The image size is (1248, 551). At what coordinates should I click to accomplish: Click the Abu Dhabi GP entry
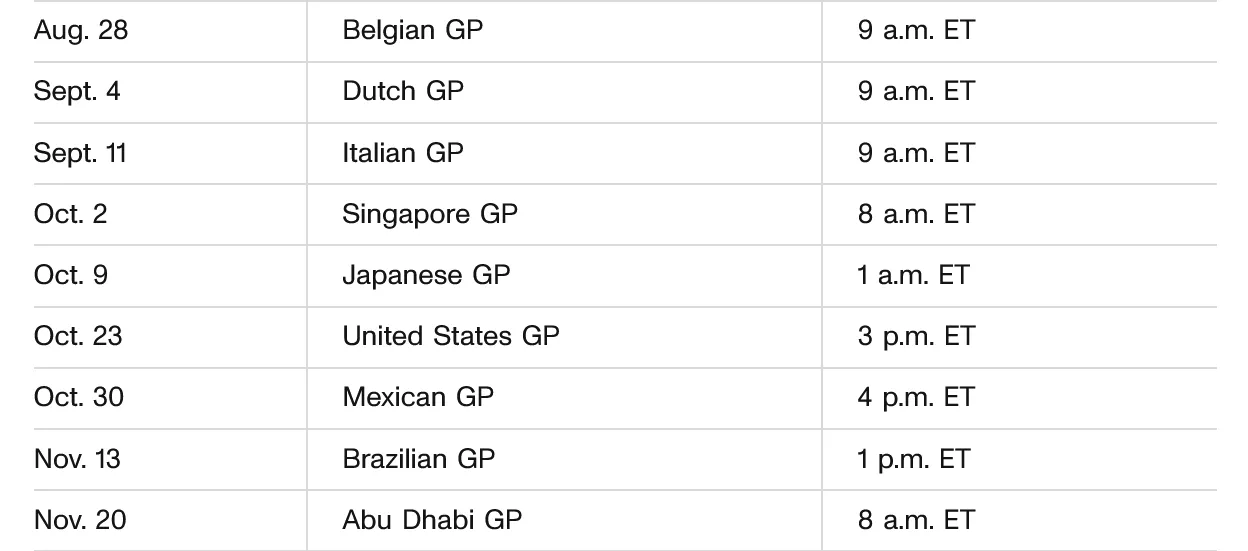pos(432,520)
